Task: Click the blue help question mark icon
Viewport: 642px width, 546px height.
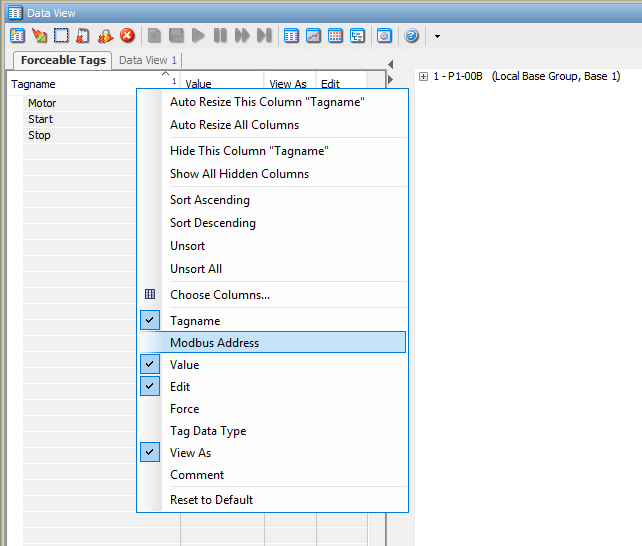Action: pos(411,36)
